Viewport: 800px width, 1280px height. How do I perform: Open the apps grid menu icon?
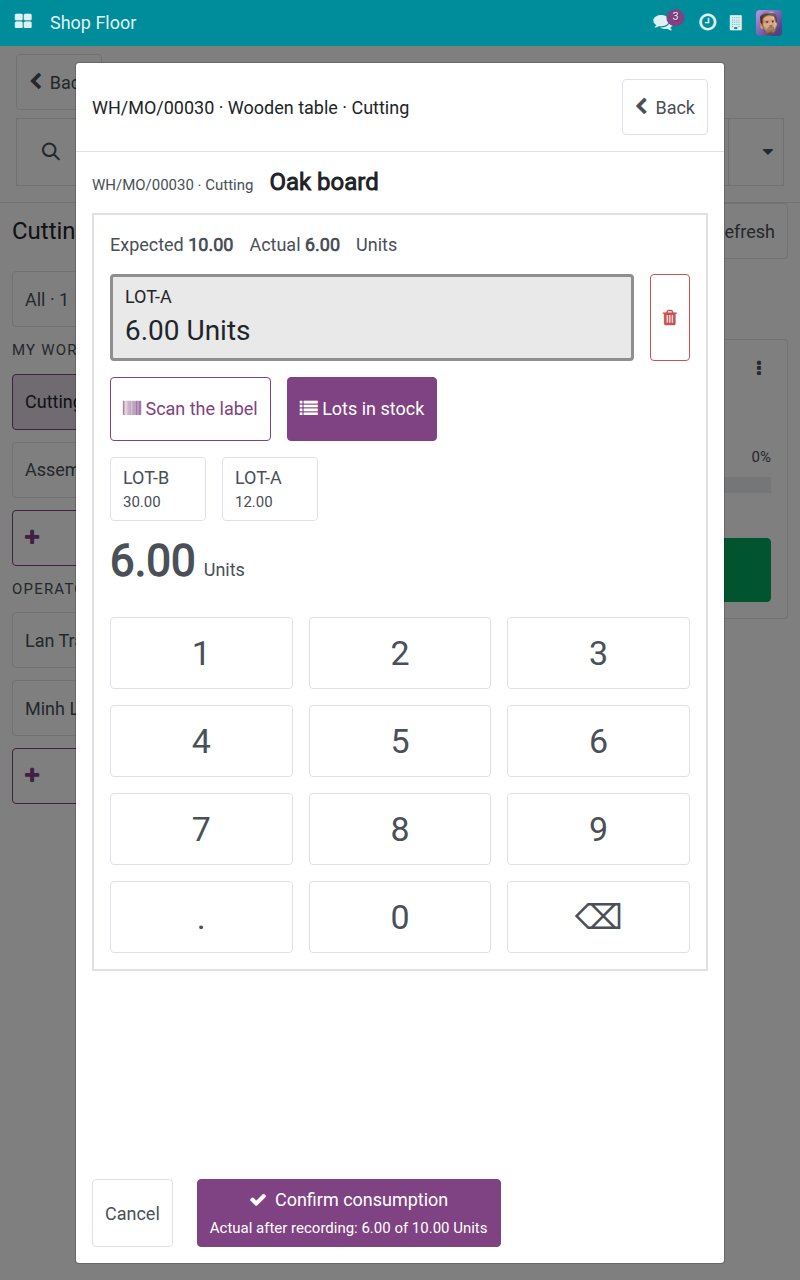click(23, 22)
